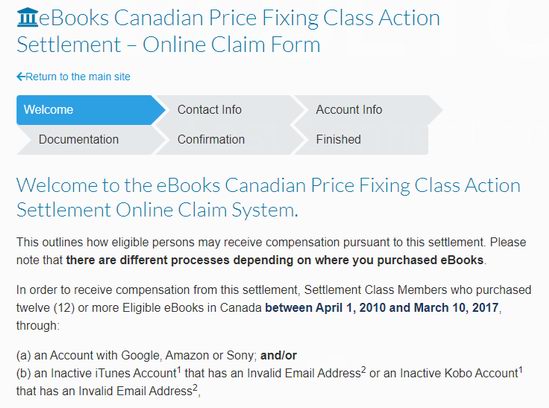
Task: Click the Google, Amazon or Sony account line
Action: click(157, 355)
